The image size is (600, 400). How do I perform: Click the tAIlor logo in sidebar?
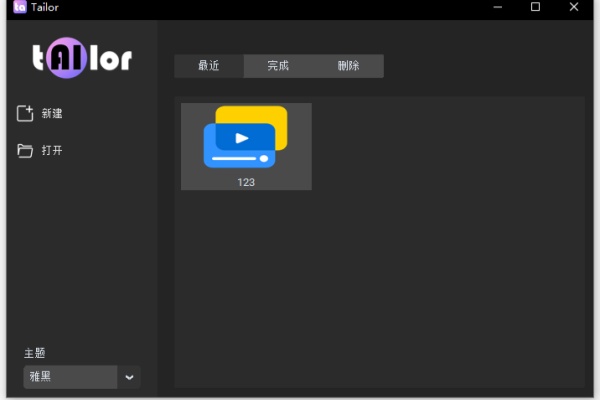coord(82,59)
